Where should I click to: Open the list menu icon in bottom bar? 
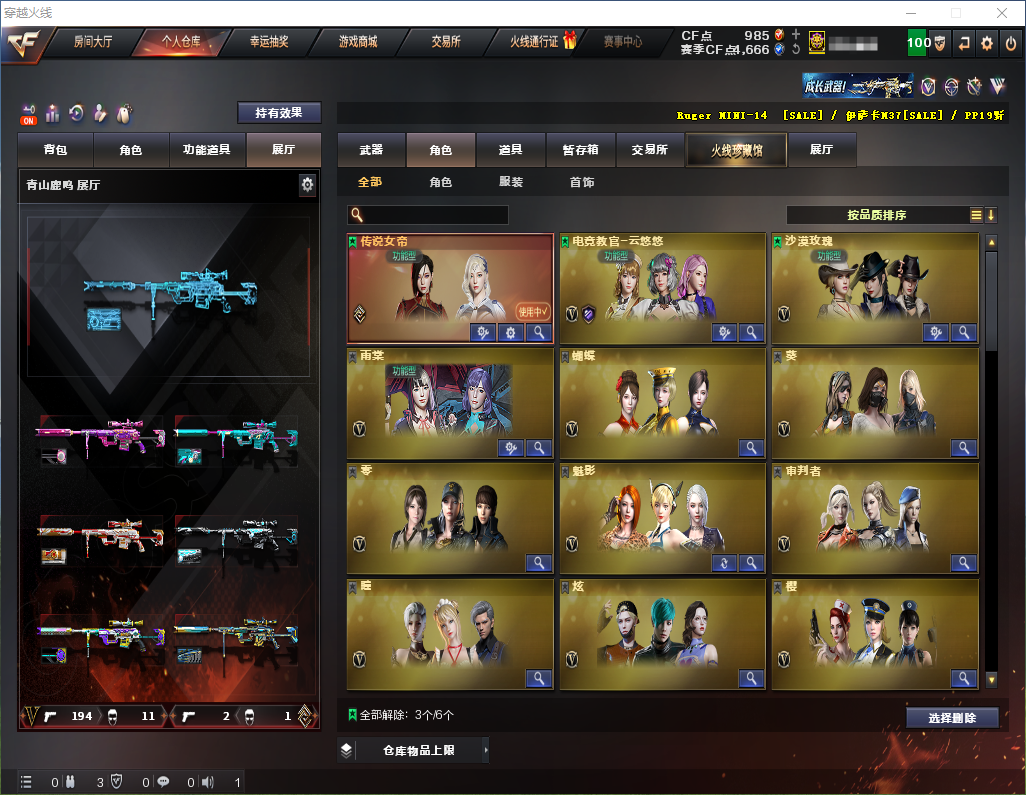click(x=26, y=782)
